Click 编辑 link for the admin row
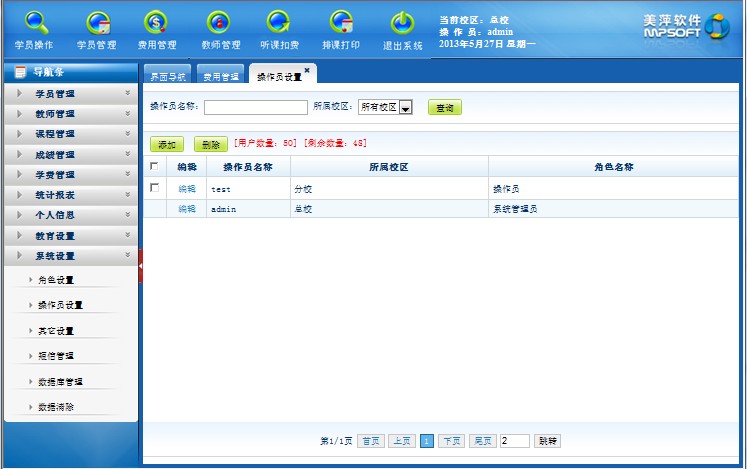Image resolution: width=747 pixels, height=469 pixels. [x=187, y=209]
